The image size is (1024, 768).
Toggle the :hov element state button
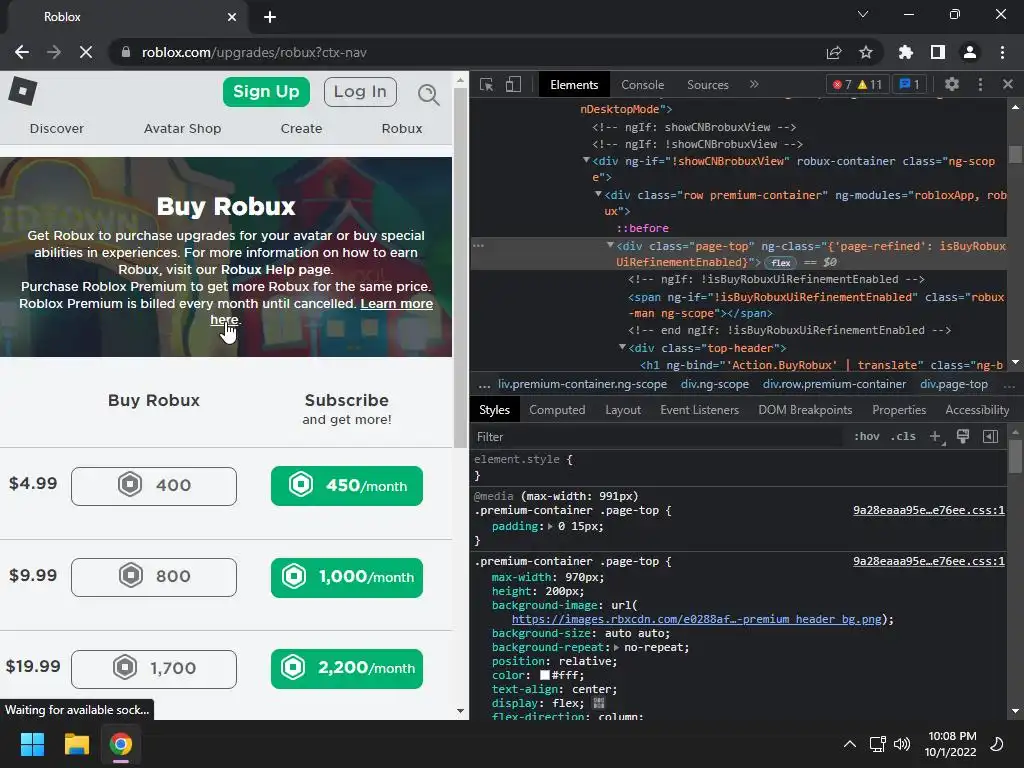click(x=867, y=436)
